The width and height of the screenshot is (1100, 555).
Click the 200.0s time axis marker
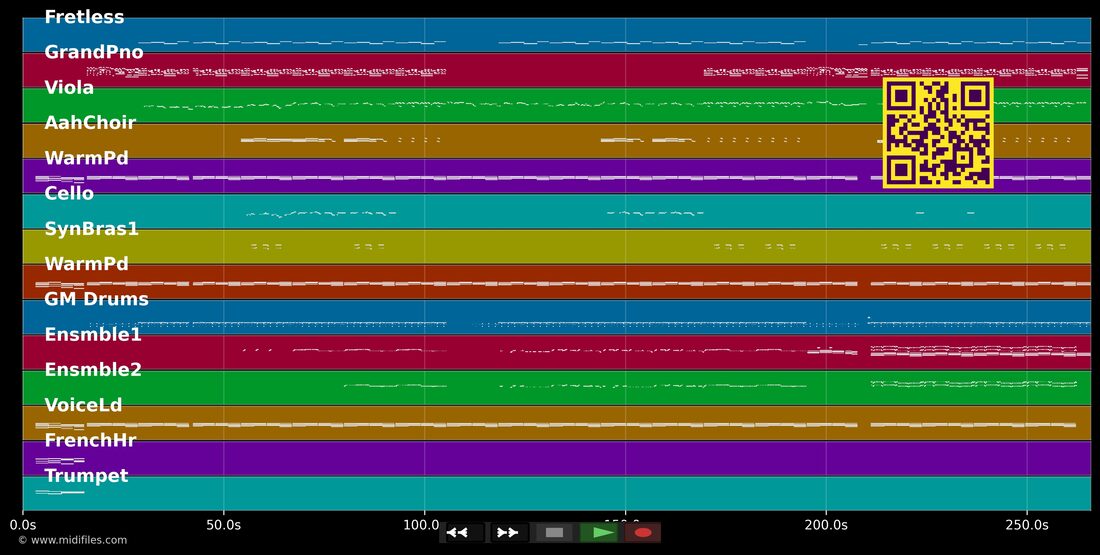(826, 525)
